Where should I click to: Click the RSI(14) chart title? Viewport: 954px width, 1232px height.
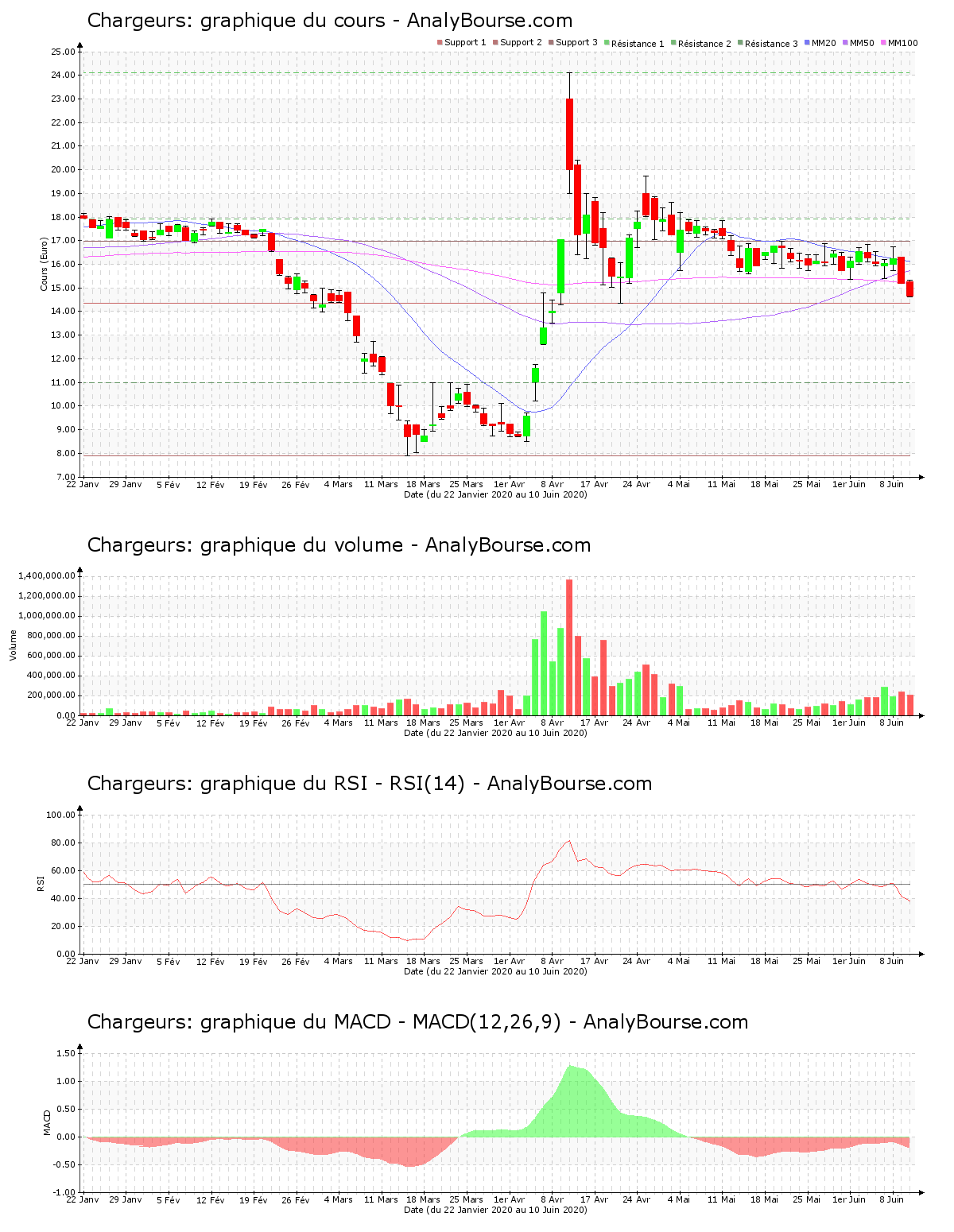coord(370,784)
